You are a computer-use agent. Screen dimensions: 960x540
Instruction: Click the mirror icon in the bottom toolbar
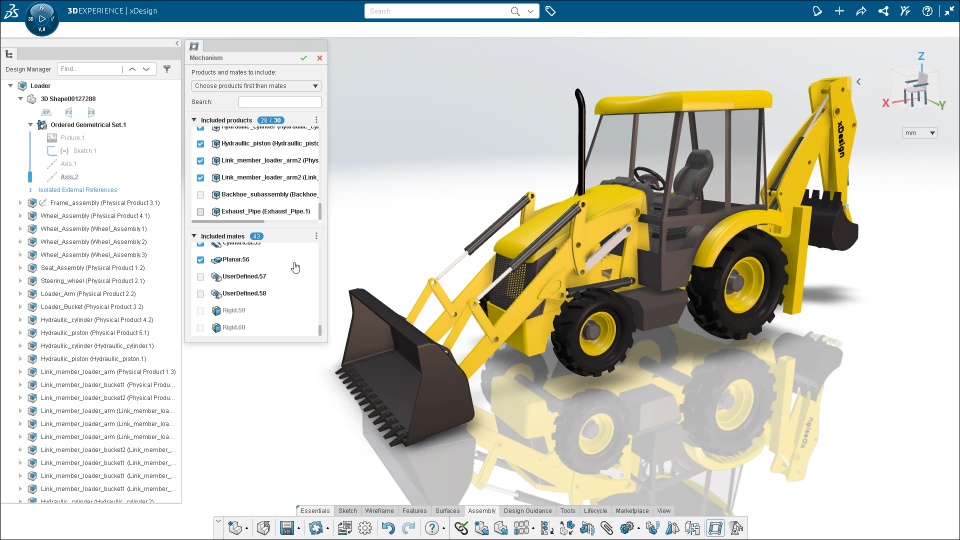[x=672, y=528]
